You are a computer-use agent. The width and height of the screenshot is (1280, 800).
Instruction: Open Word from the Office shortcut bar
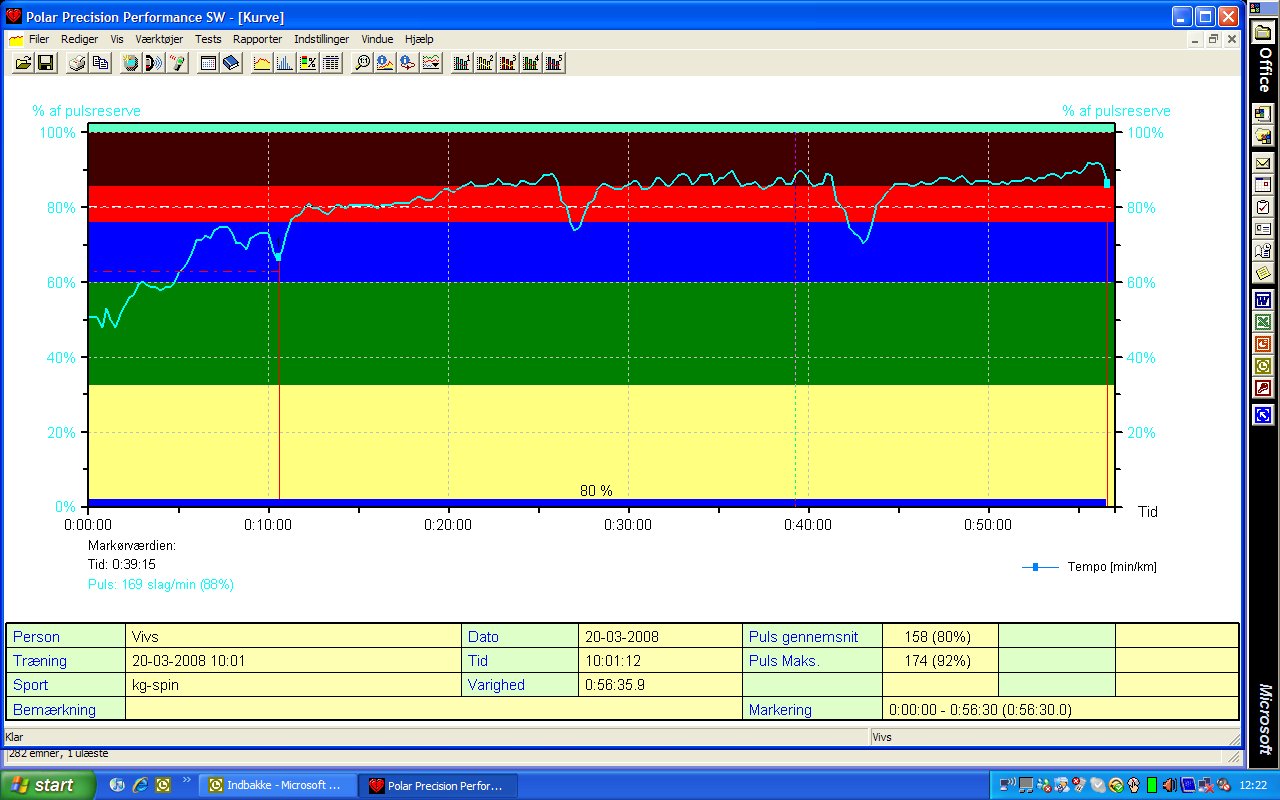coord(1263,300)
